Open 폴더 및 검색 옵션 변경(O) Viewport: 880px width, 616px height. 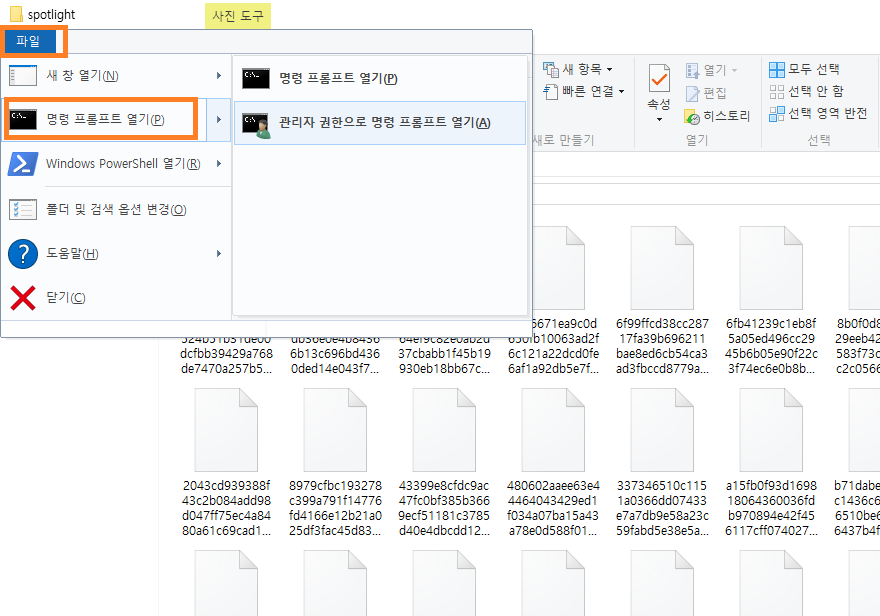click(x=116, y=209)
